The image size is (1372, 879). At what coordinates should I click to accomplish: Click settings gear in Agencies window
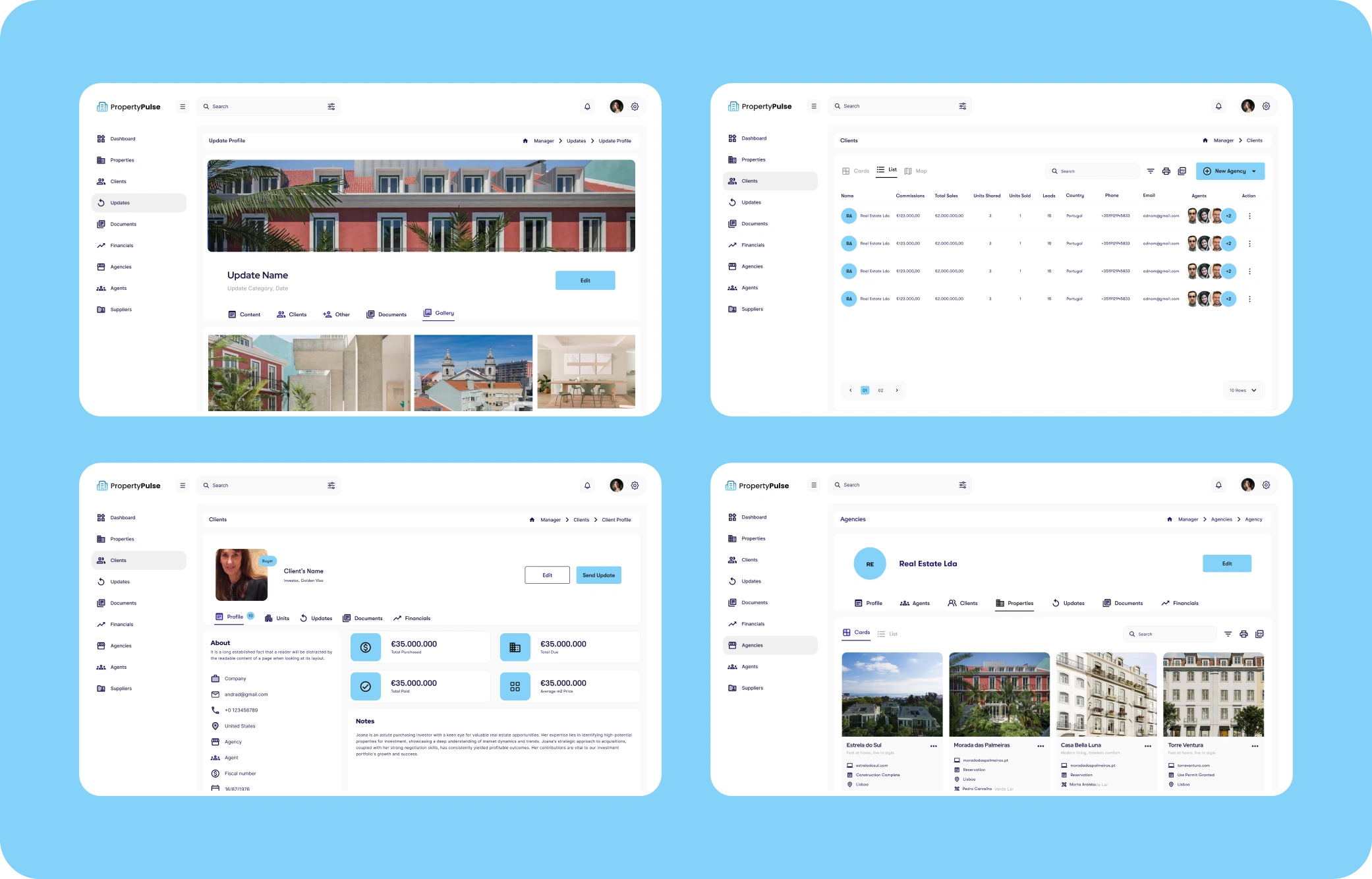point(1266,485)
